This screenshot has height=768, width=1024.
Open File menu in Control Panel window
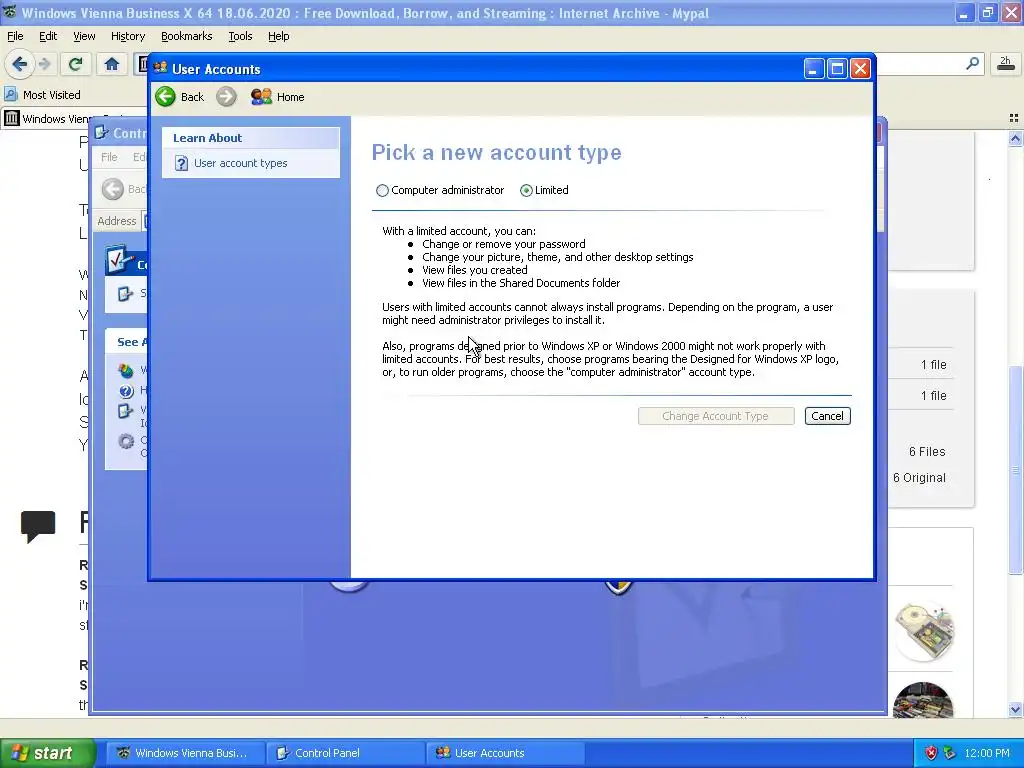(x=109, y=157)
